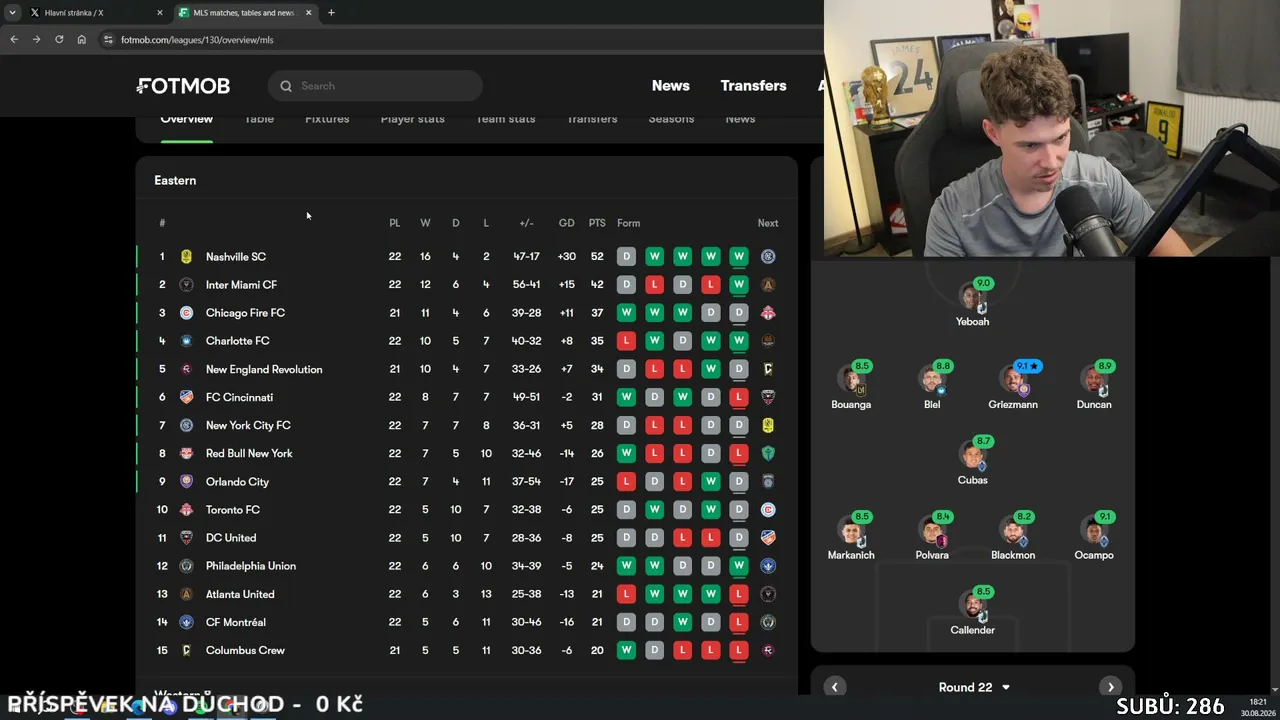Open Inter Miami CF's next opponent icon
The image size is (1280, 720).
[768, 285]
